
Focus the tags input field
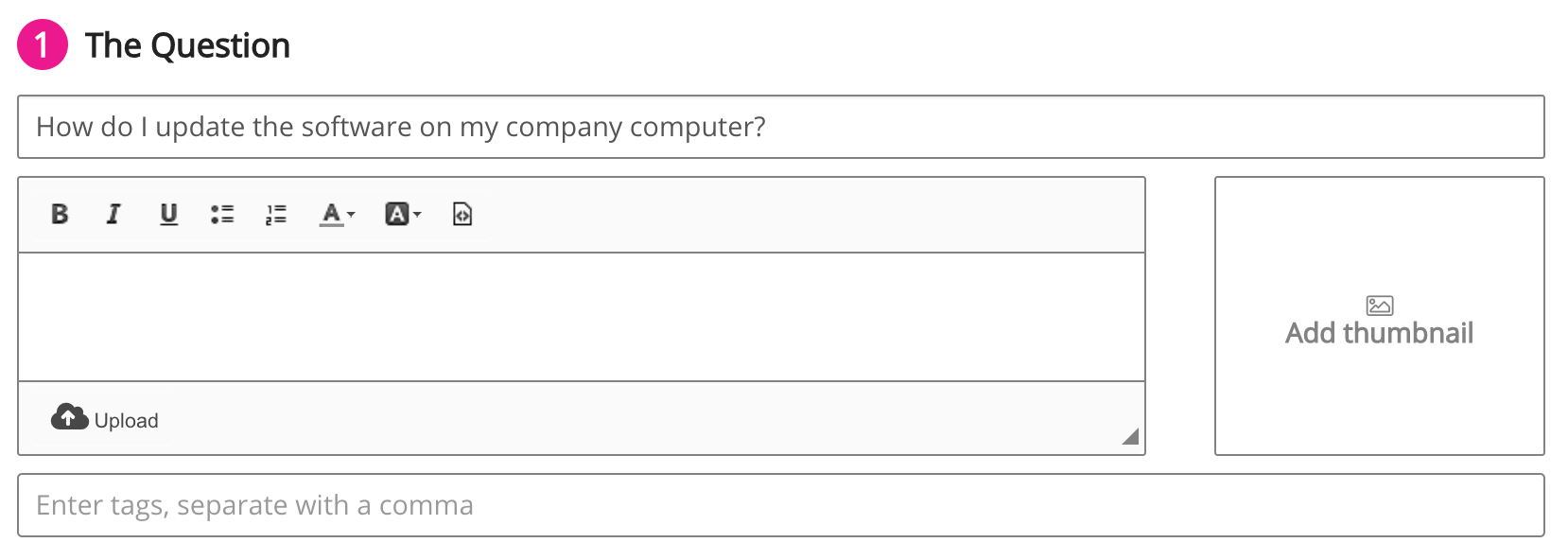pos(780,505)
